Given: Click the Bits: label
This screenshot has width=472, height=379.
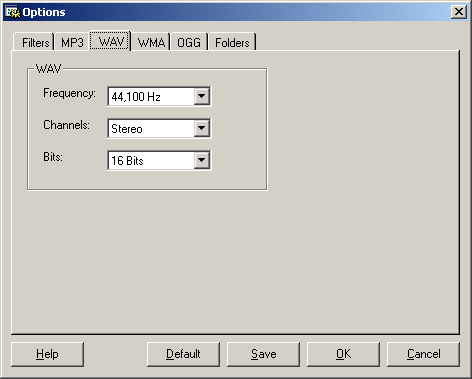Looking at the screenshot, I should 53,157.
